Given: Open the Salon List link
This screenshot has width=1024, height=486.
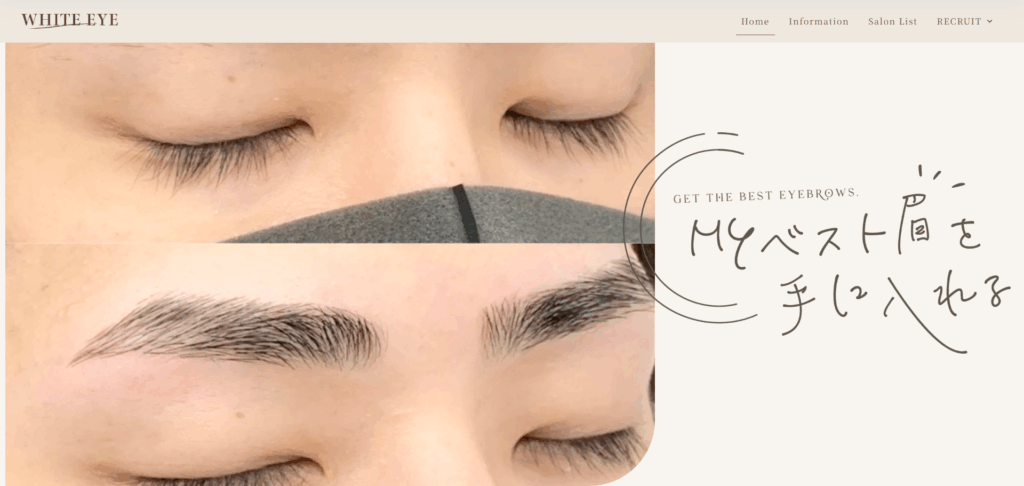Looking at the screenshot, I should coord(892,21).
